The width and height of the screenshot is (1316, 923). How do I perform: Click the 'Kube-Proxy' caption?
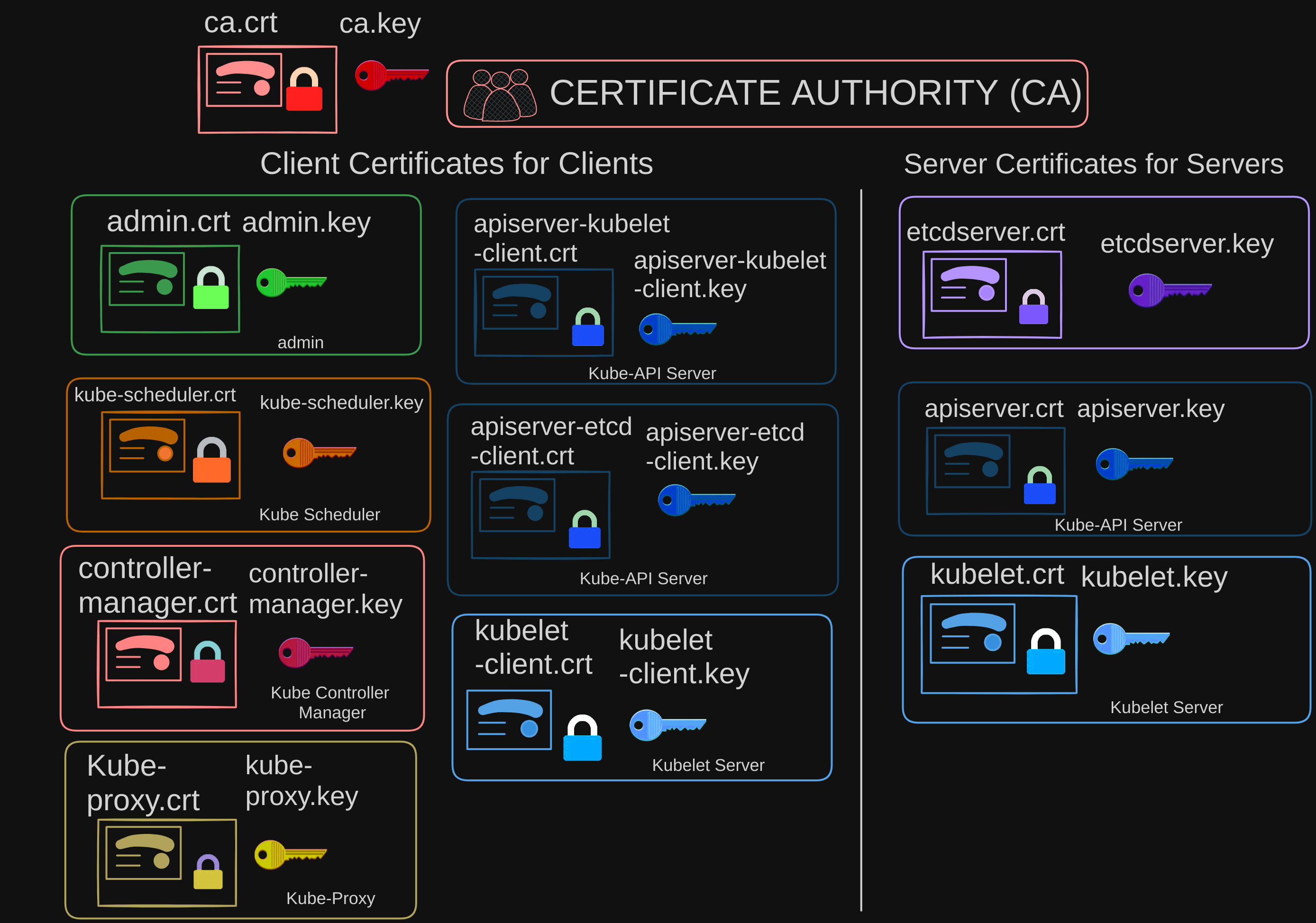330,898
